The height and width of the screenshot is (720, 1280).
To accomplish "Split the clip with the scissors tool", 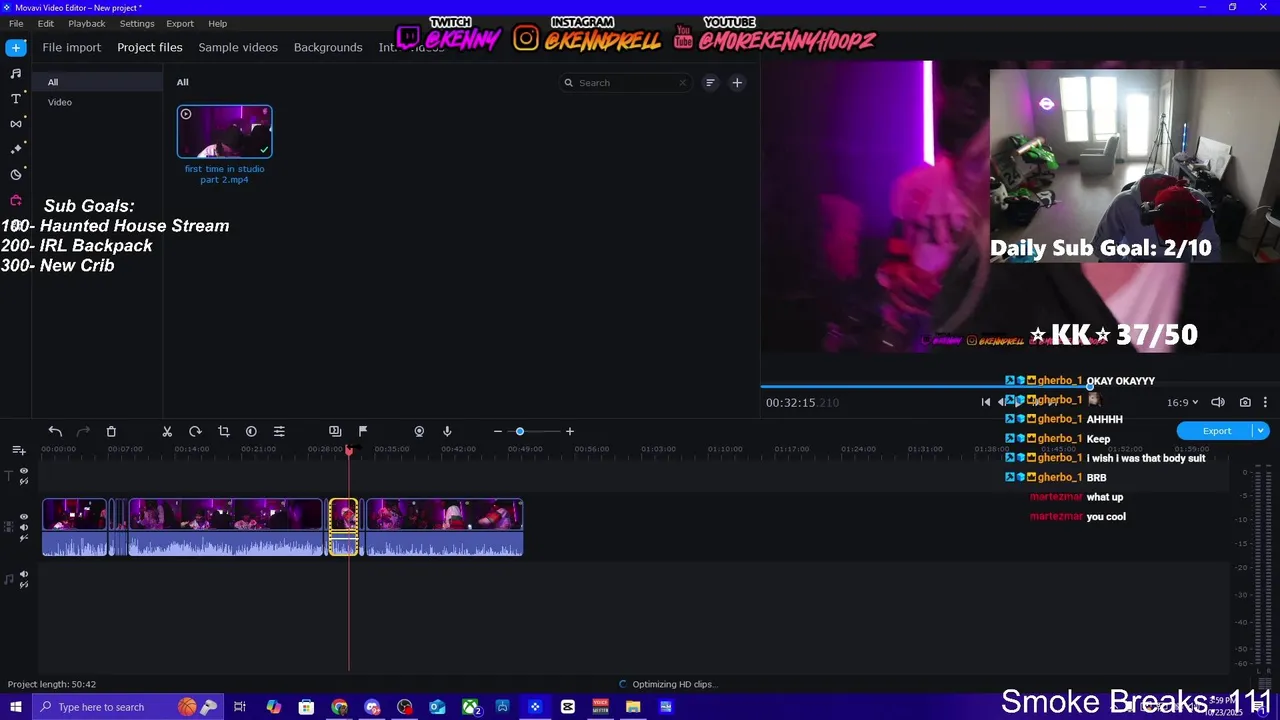I will click(x=167, y=431).
